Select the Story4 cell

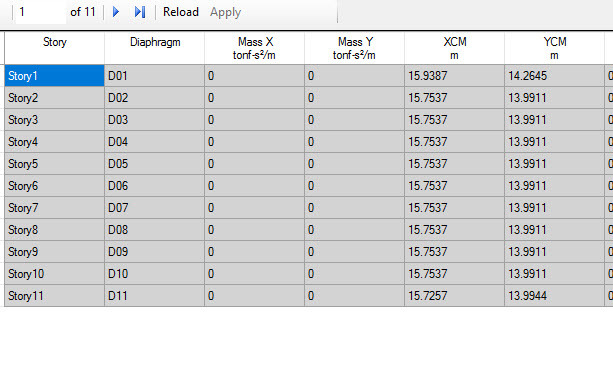click(x=54, y=142)
